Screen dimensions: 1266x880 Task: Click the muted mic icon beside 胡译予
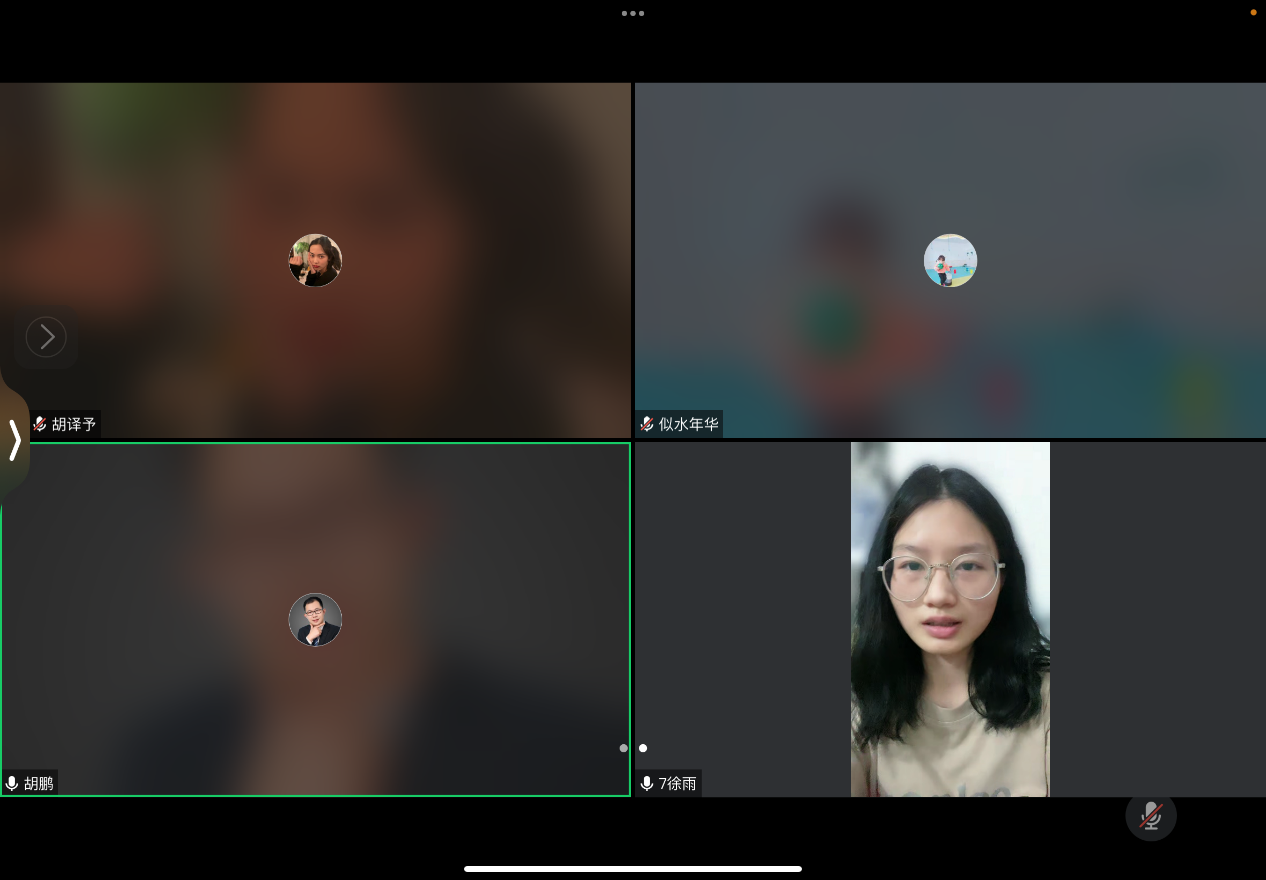pyautogui.click(x=40, y=424)
